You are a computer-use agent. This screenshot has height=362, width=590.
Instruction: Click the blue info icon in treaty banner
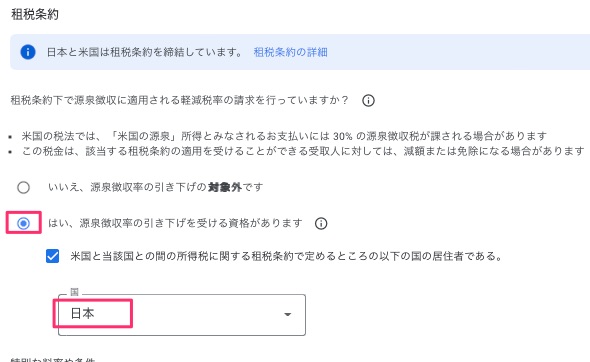[x=28, y=52]
